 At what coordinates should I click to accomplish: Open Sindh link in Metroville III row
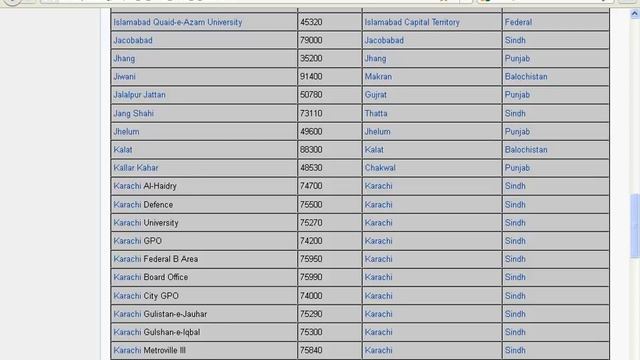[515, 350]
